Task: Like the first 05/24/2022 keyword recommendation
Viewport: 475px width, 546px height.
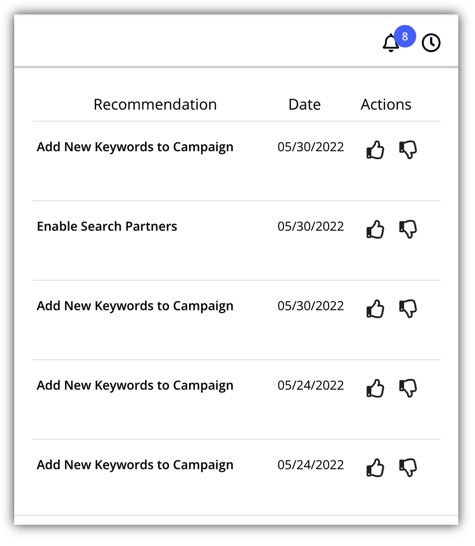Action: (x=375, y=388)
